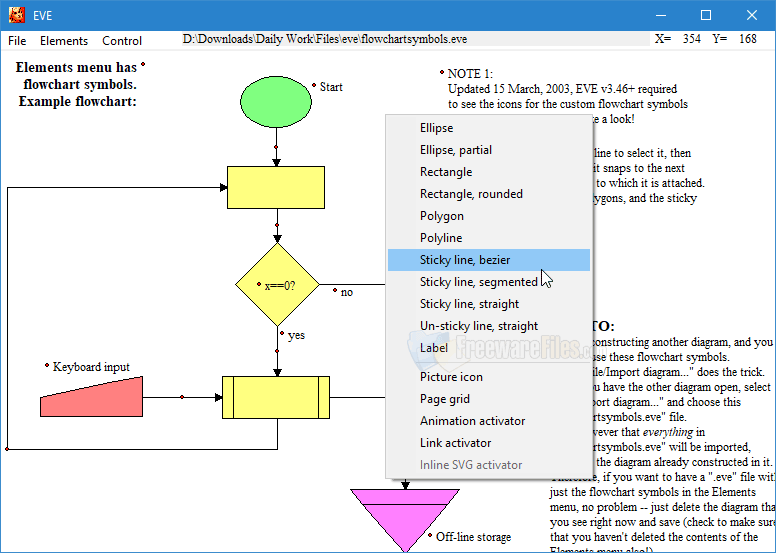Image resolution: width=776 pixels, height=553 pixels.
Task: Click the "Start" label text
Action: (x=331, y=87)
